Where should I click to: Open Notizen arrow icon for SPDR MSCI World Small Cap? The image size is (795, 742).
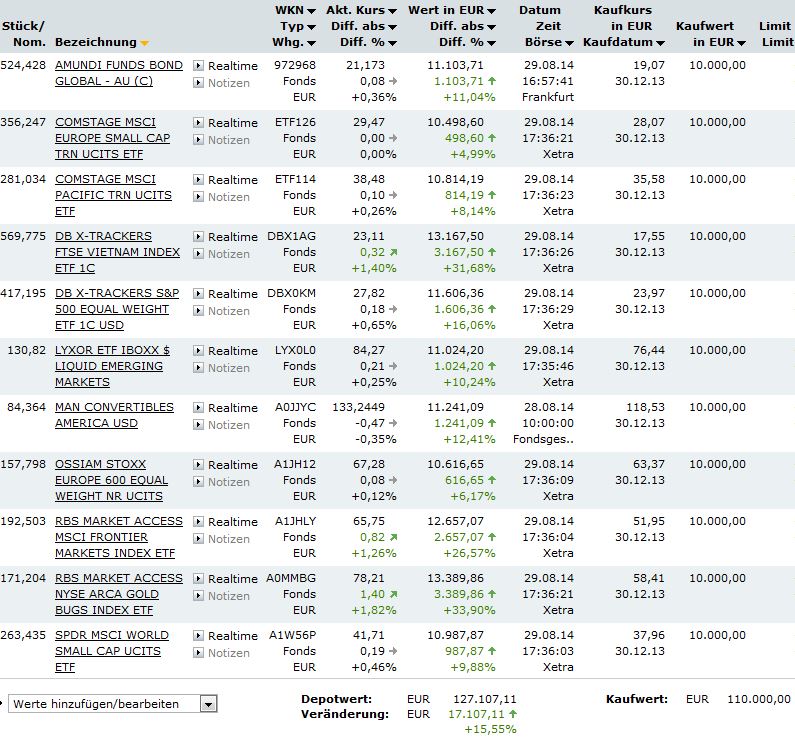pos(198,652)
